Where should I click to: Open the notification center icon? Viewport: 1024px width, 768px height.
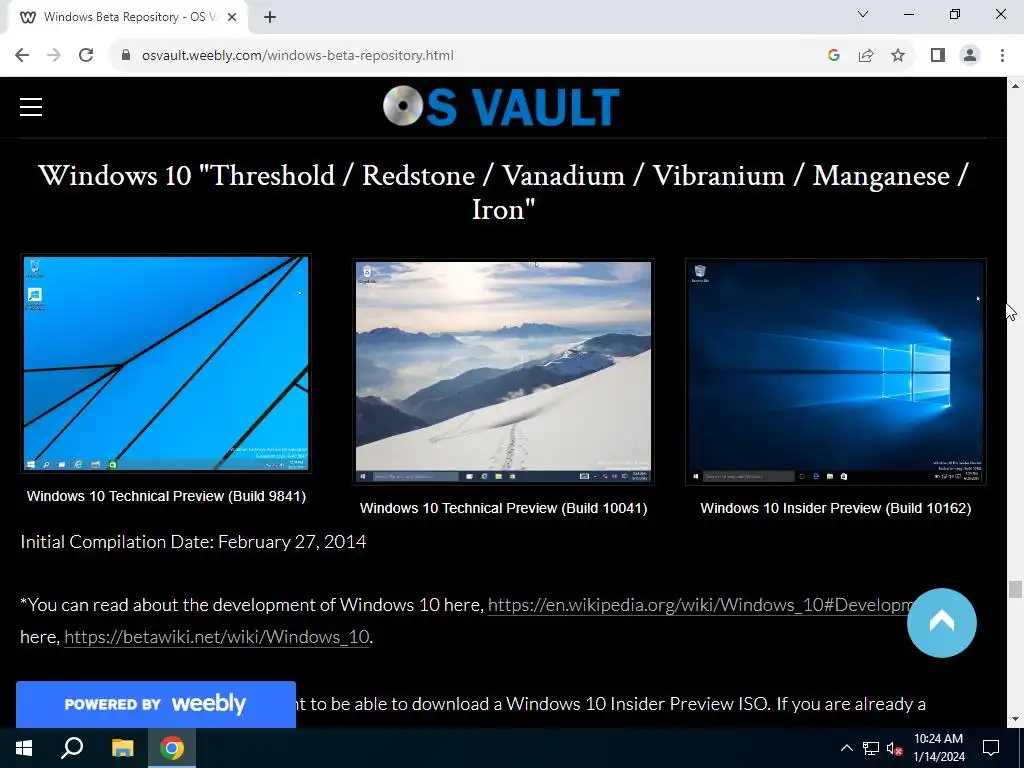click(991, 748)
